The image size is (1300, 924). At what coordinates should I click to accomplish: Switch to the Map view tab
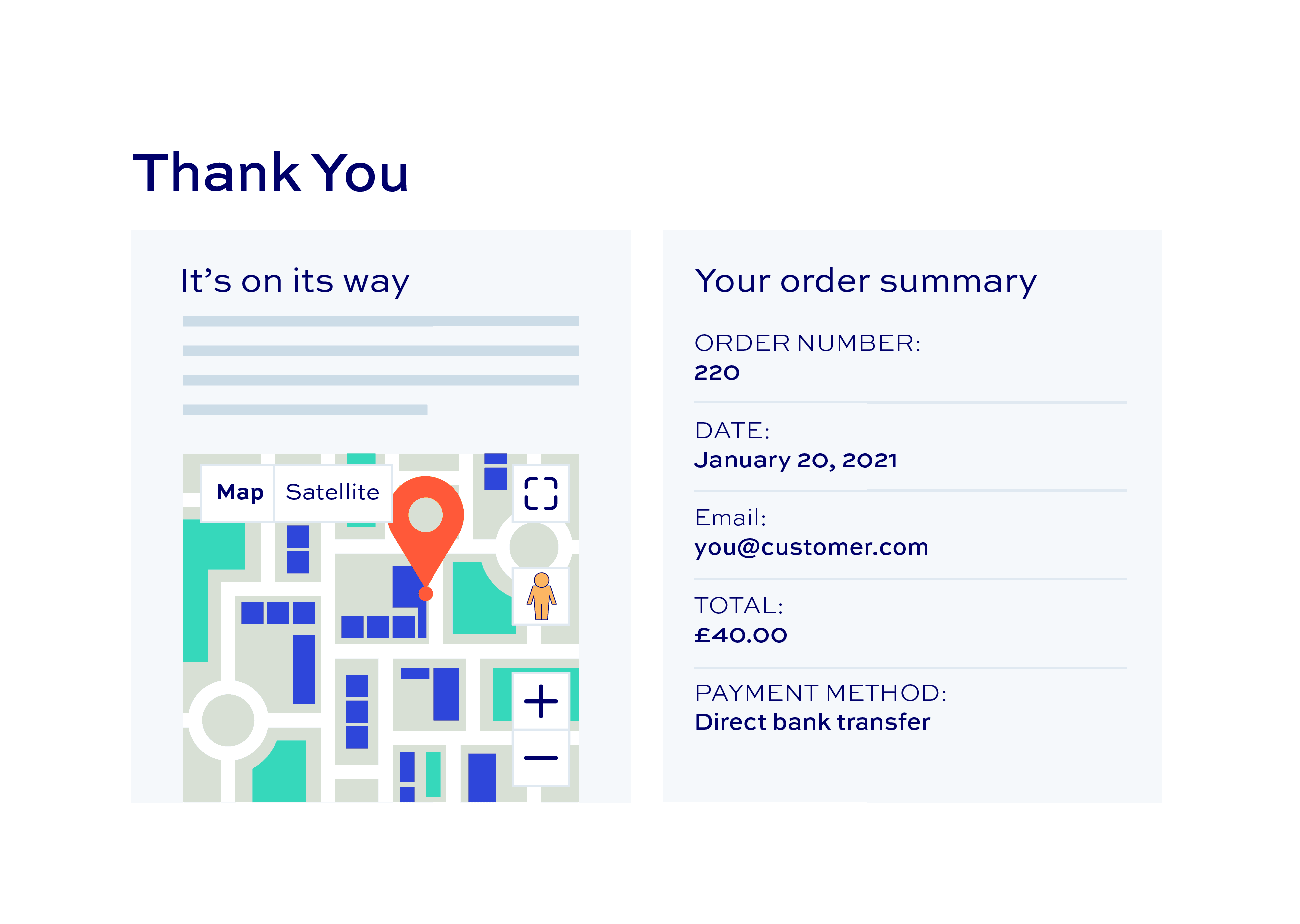pyautogui.click(x=240, y=493)
